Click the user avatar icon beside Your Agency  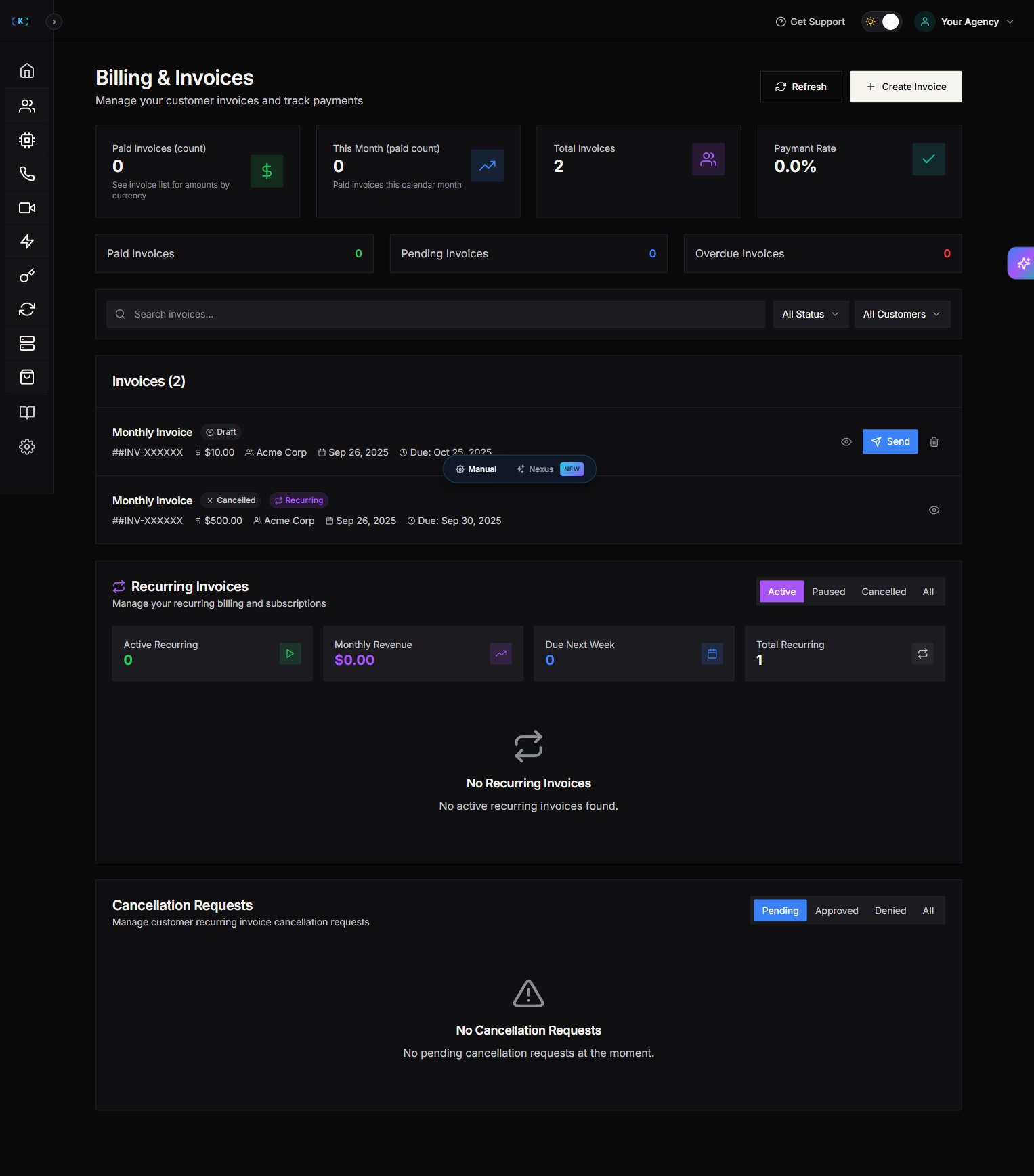(925, 22)
